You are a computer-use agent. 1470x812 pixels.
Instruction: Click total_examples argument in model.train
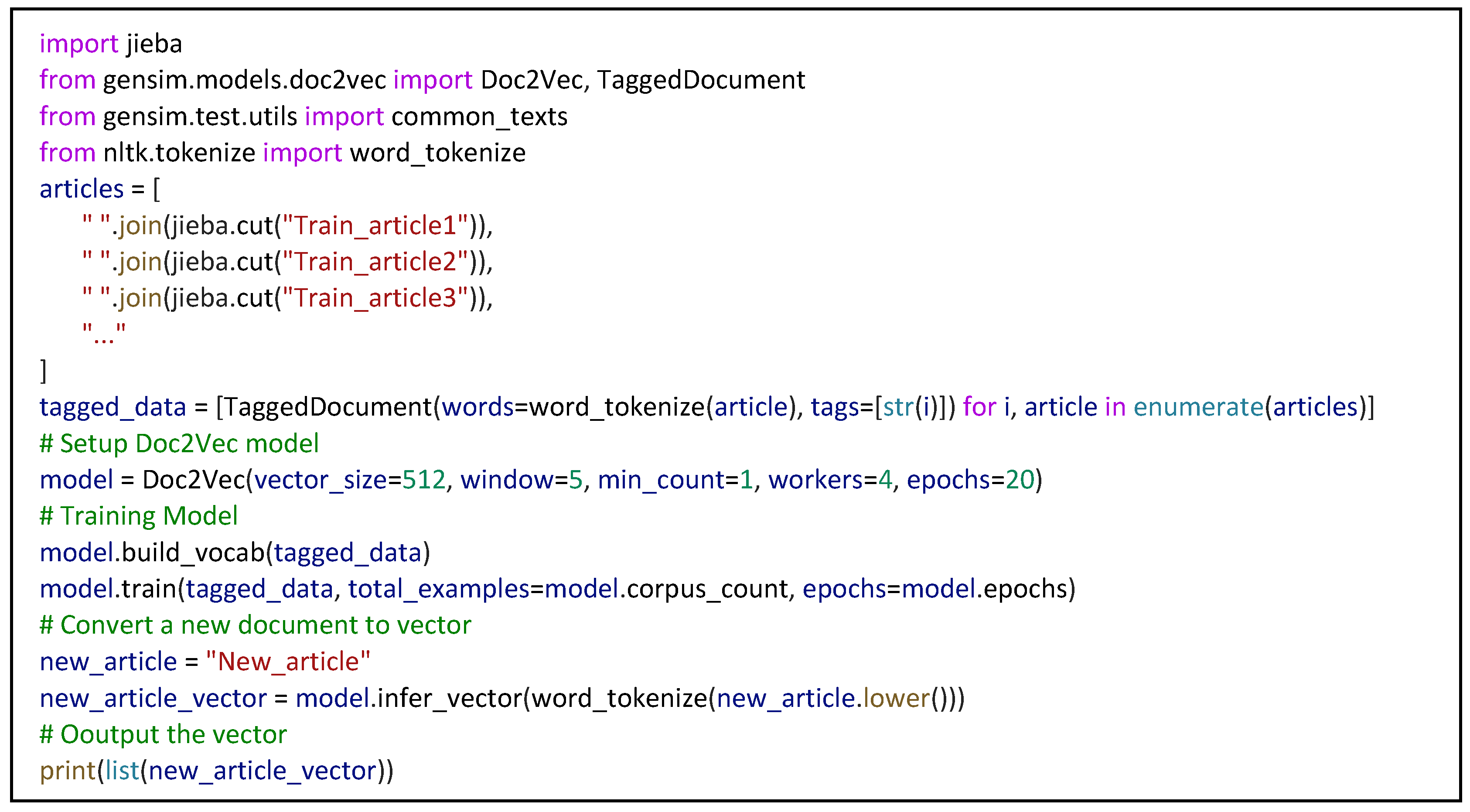[438, 589]
